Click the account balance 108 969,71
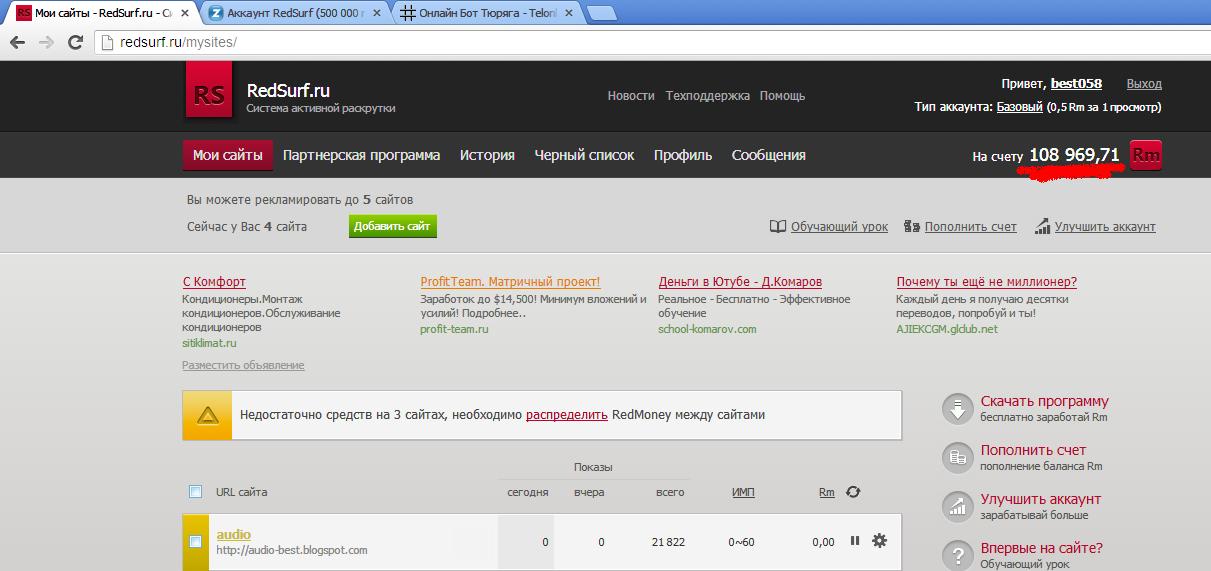This screenshot has height=571, width=1211. coord(1074,155)
